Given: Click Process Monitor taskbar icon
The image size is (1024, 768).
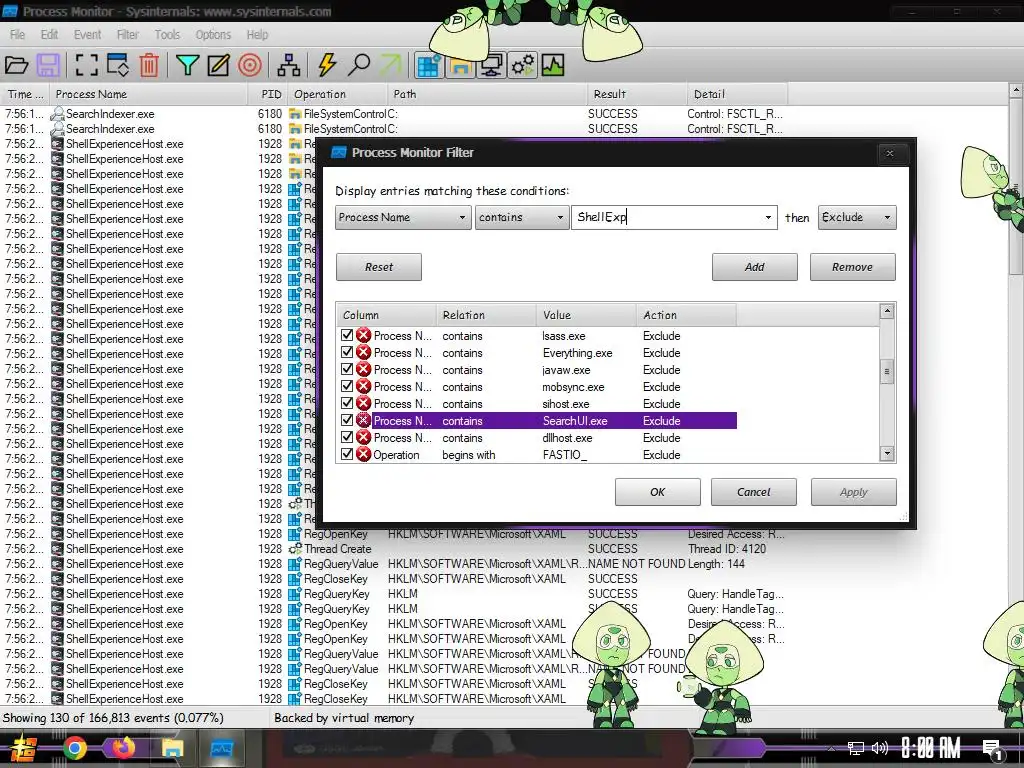Looking at the screenshot, I should [x=222, y=748].
